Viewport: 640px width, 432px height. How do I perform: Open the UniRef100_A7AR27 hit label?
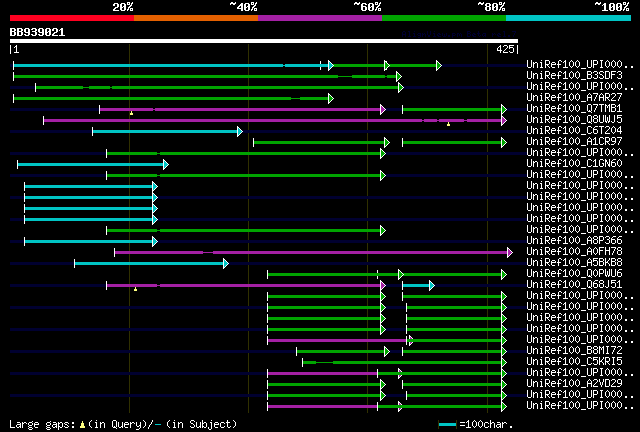574,97
